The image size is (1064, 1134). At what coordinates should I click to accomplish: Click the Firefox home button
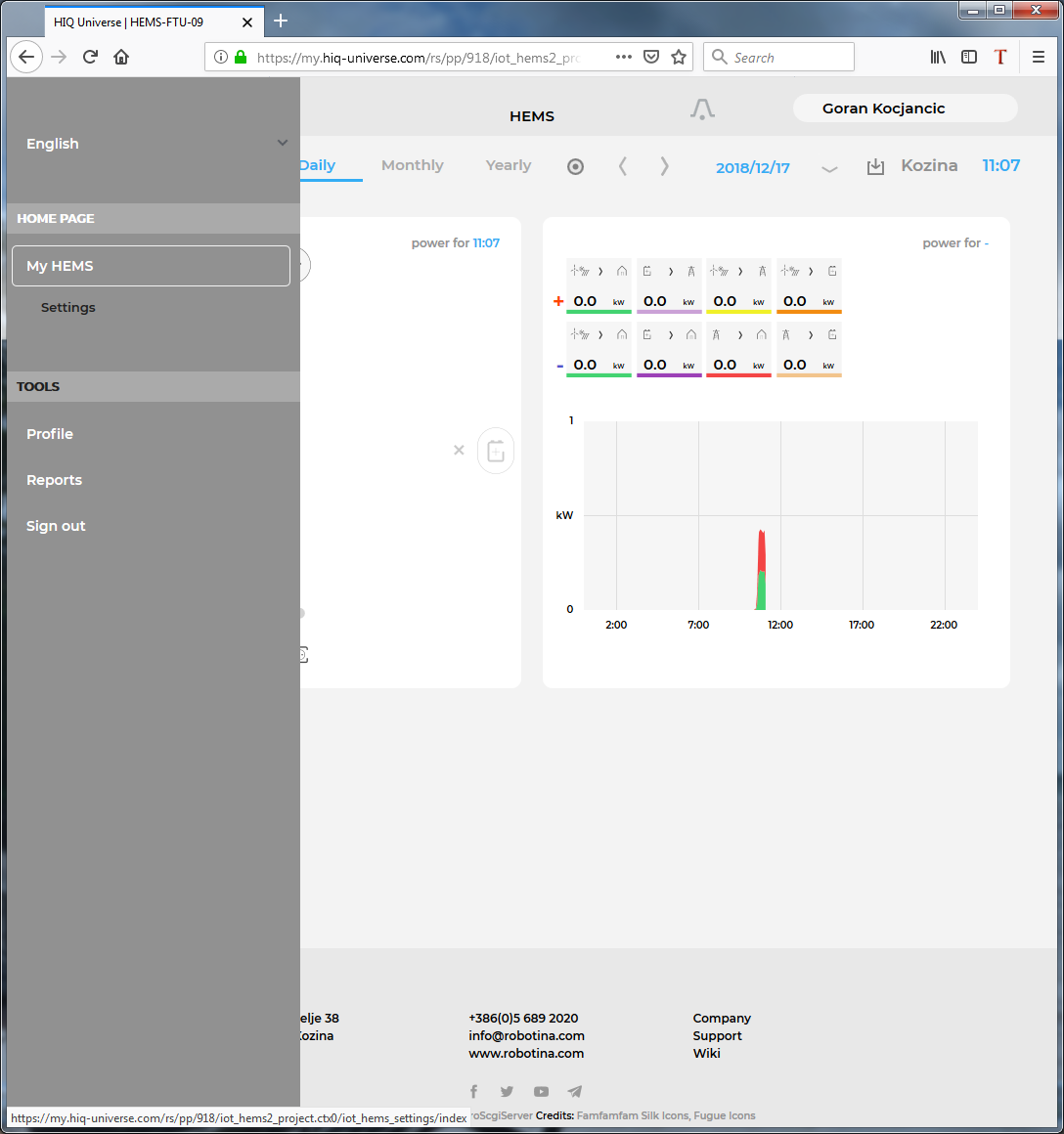(121, 58)
